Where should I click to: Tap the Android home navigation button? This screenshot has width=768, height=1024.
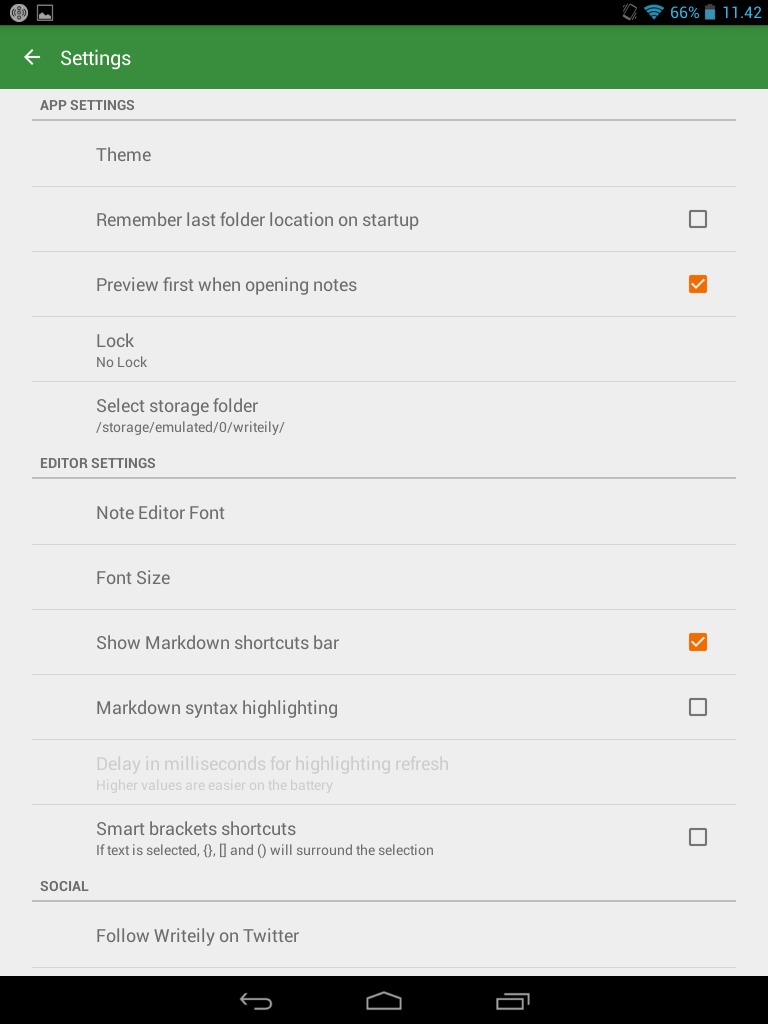click(x=384, y=1000)
